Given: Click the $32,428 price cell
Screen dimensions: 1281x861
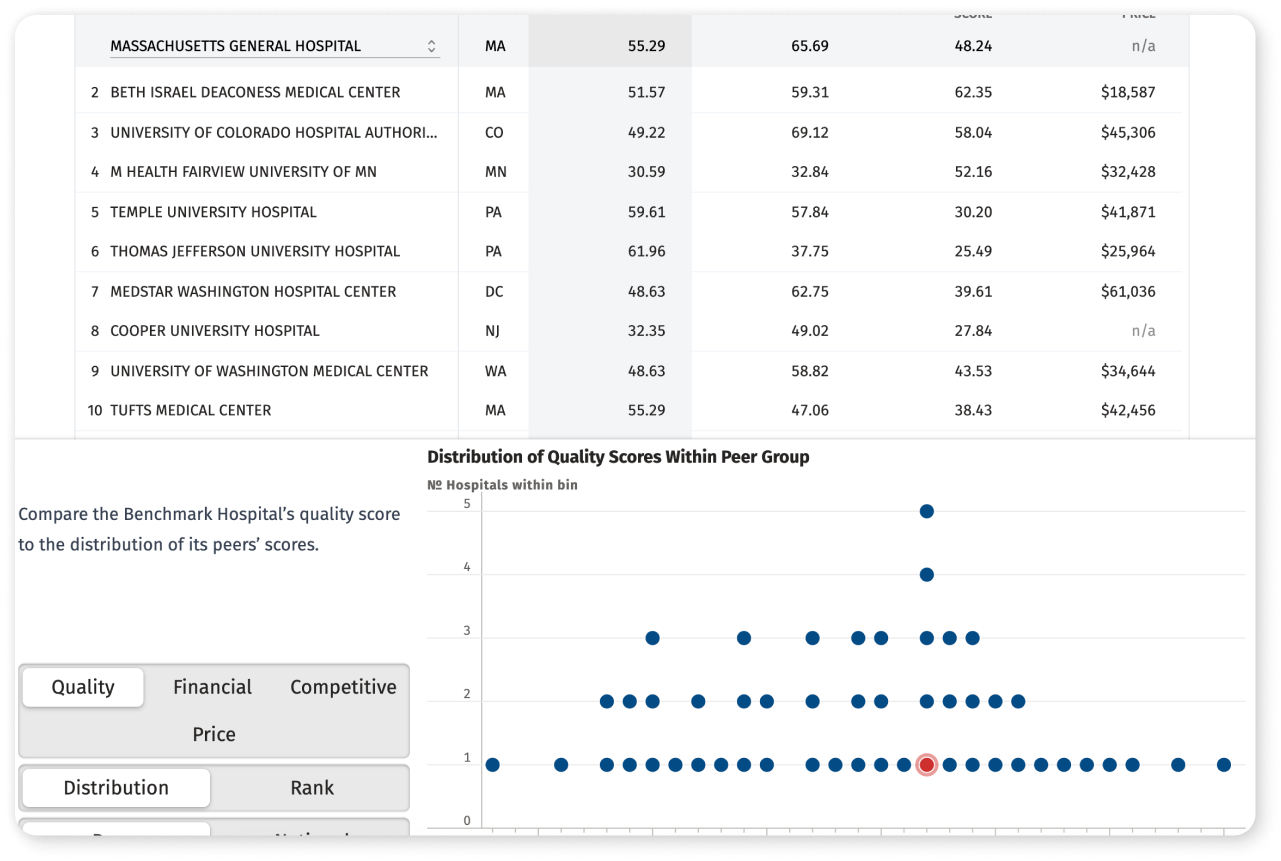Looking at the screenshot, I should point(1128,172).
